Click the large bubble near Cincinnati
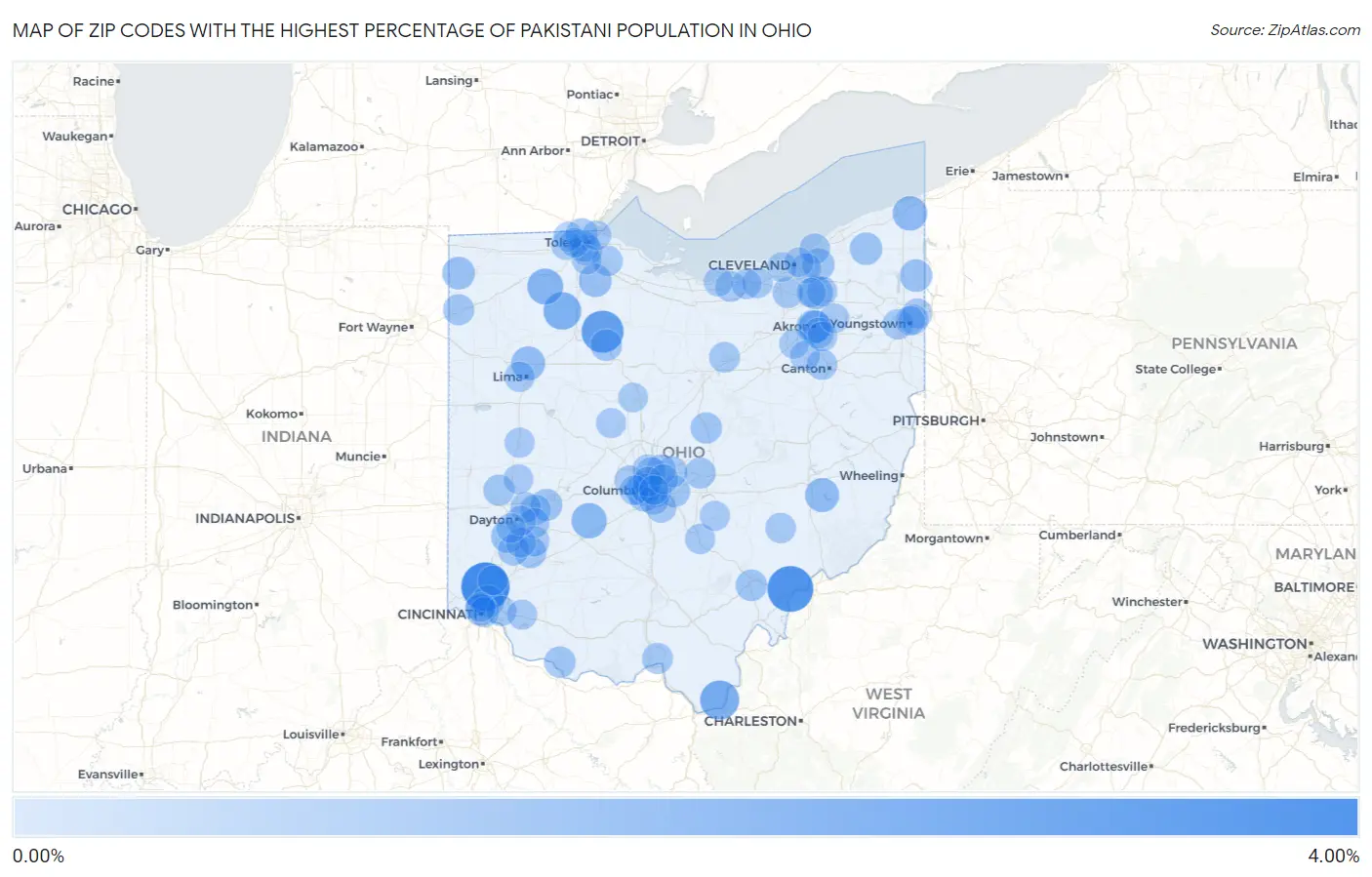This screenshot has width=1372, height=877. click(x=485, y=586)
